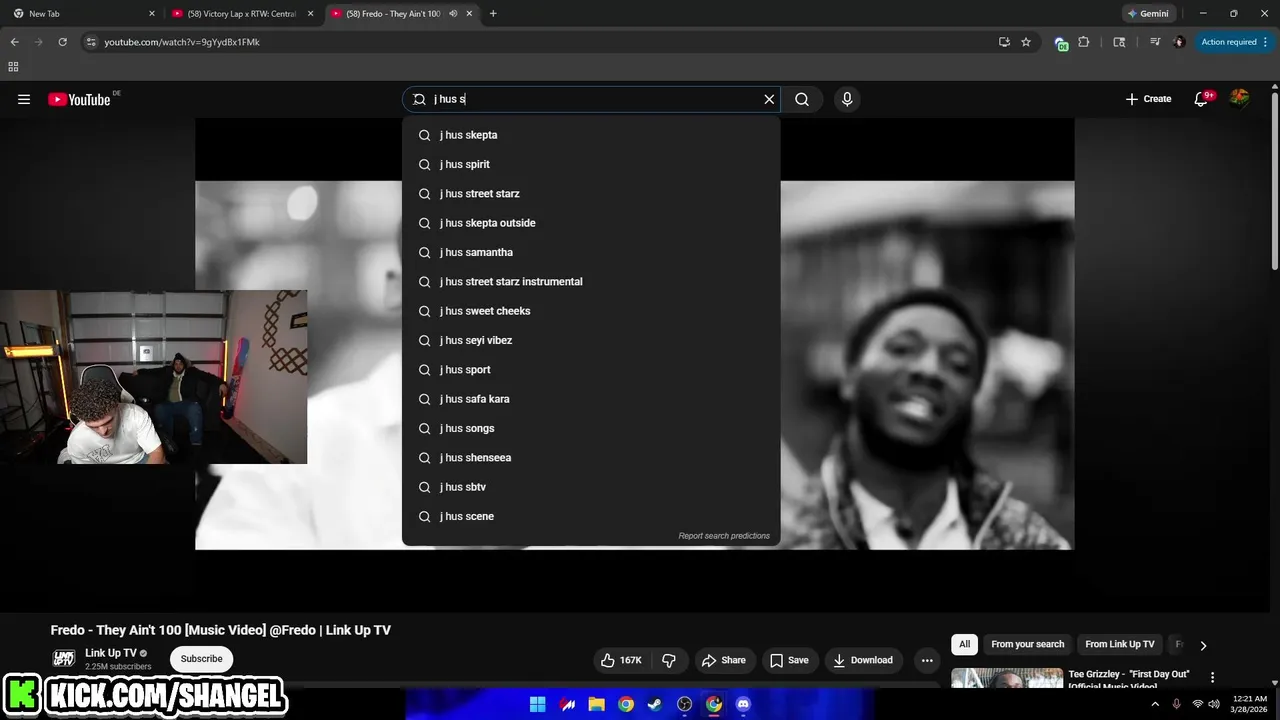Open the Windows Start menu

(537, 704)
